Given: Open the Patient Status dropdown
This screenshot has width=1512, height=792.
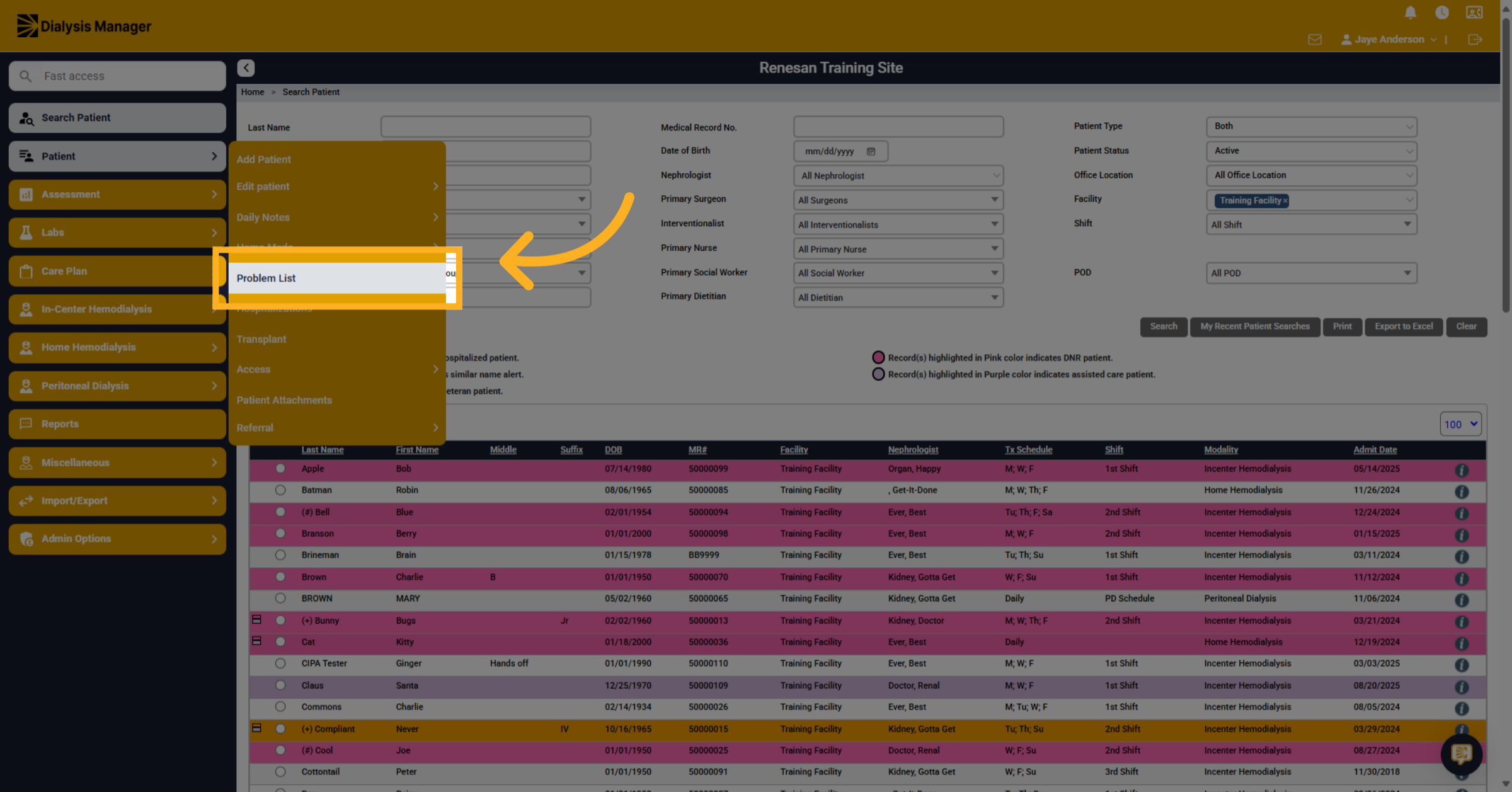Looking at the screenshot, I should pos(1311,151).
